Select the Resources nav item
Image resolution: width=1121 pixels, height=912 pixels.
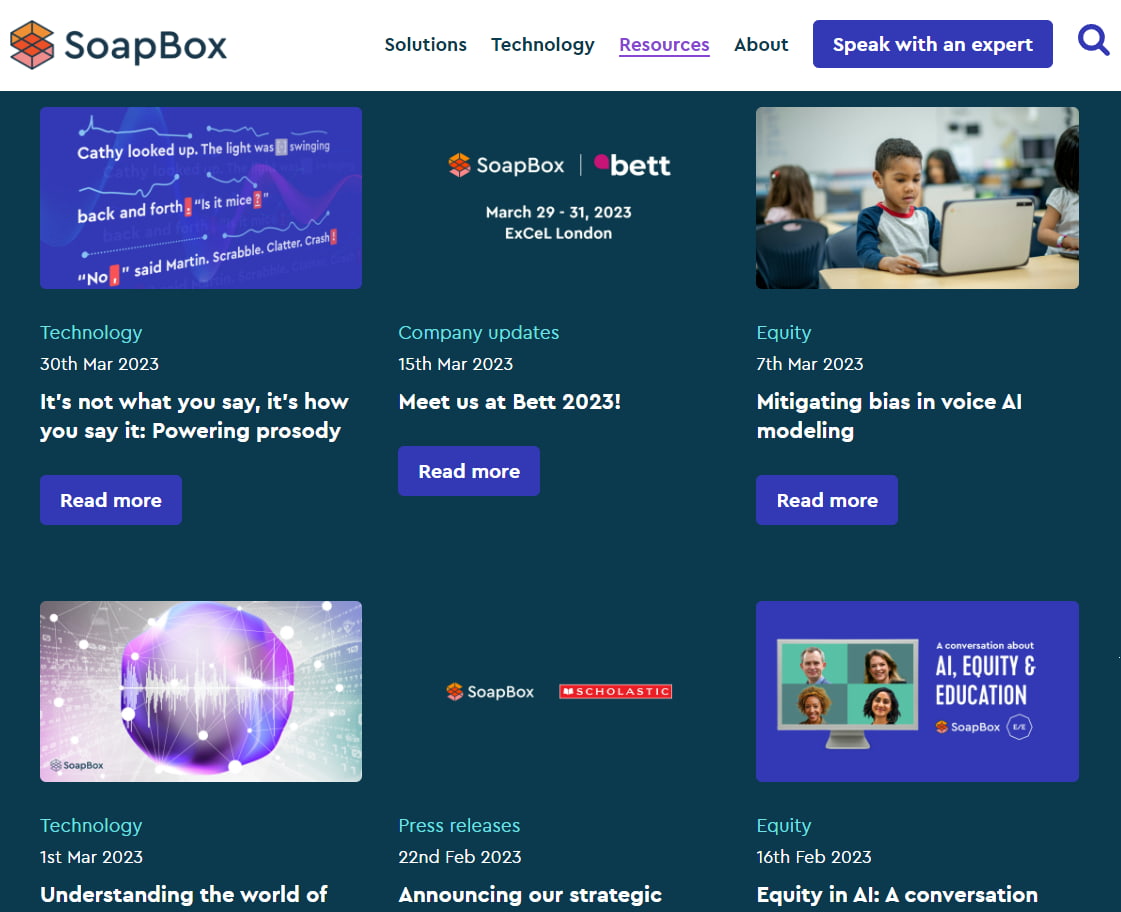point(664,44)
